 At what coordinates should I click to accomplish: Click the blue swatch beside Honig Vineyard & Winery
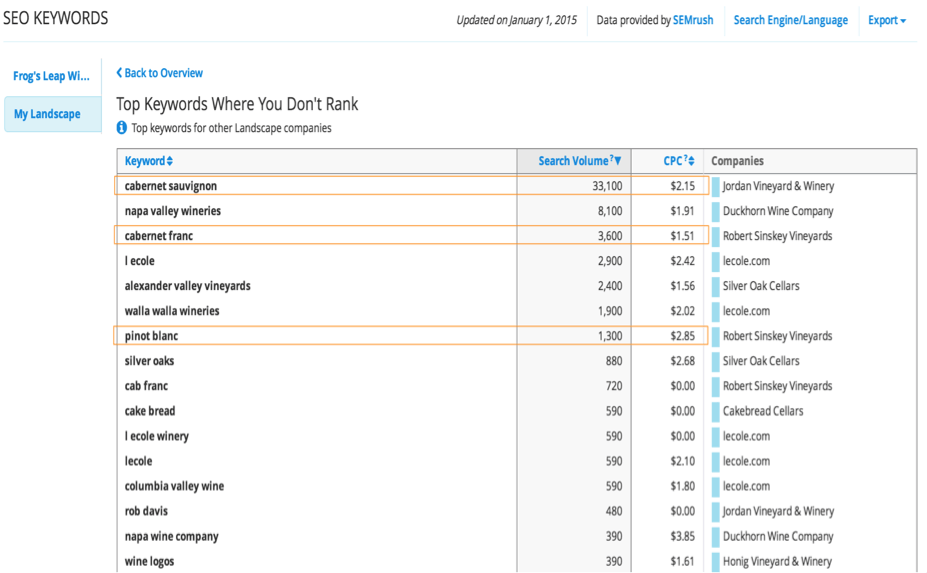pyautogui.click(x=715, y=561)
